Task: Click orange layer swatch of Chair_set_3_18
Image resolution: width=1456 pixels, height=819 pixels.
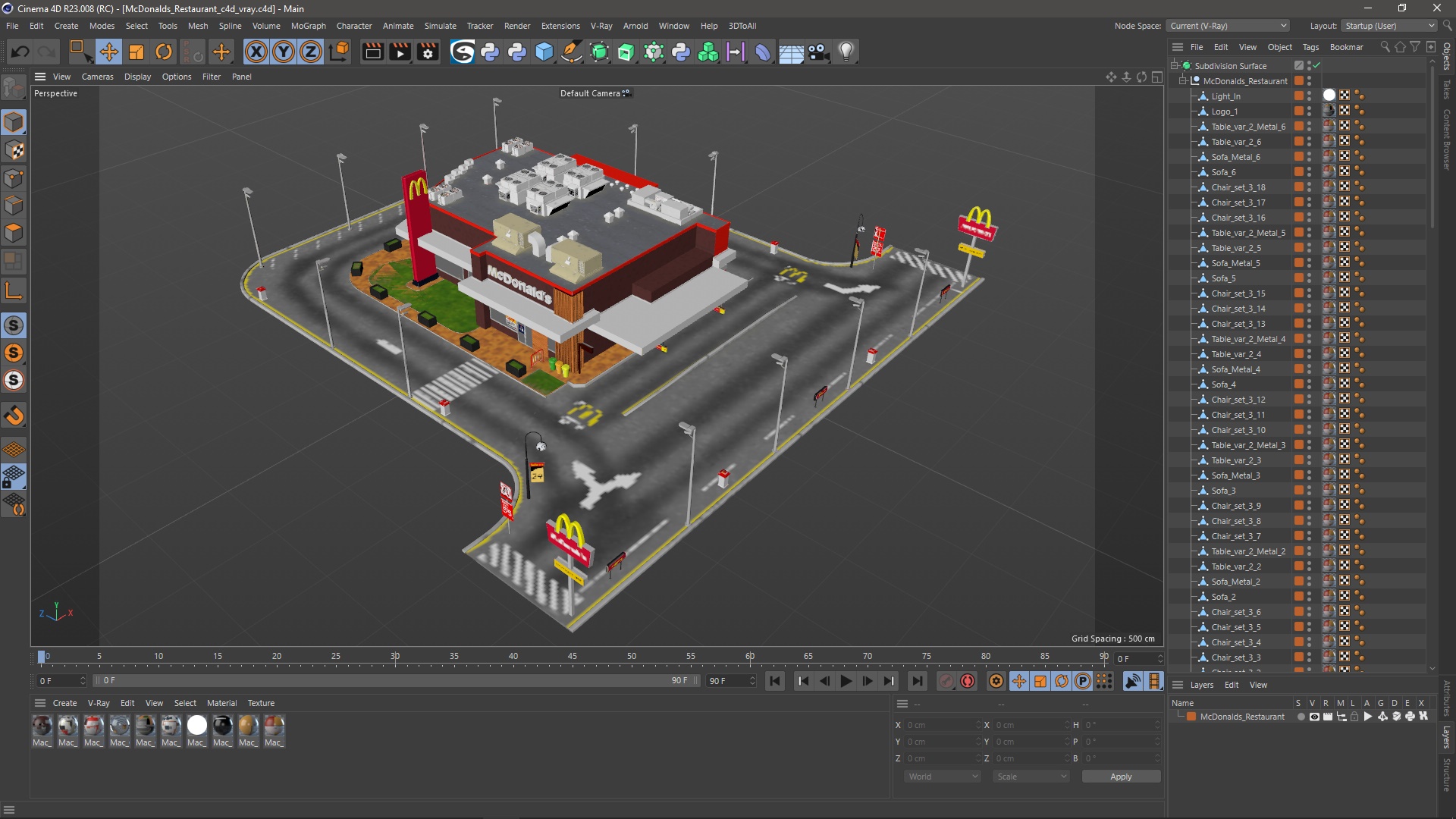Action: 1299,187
